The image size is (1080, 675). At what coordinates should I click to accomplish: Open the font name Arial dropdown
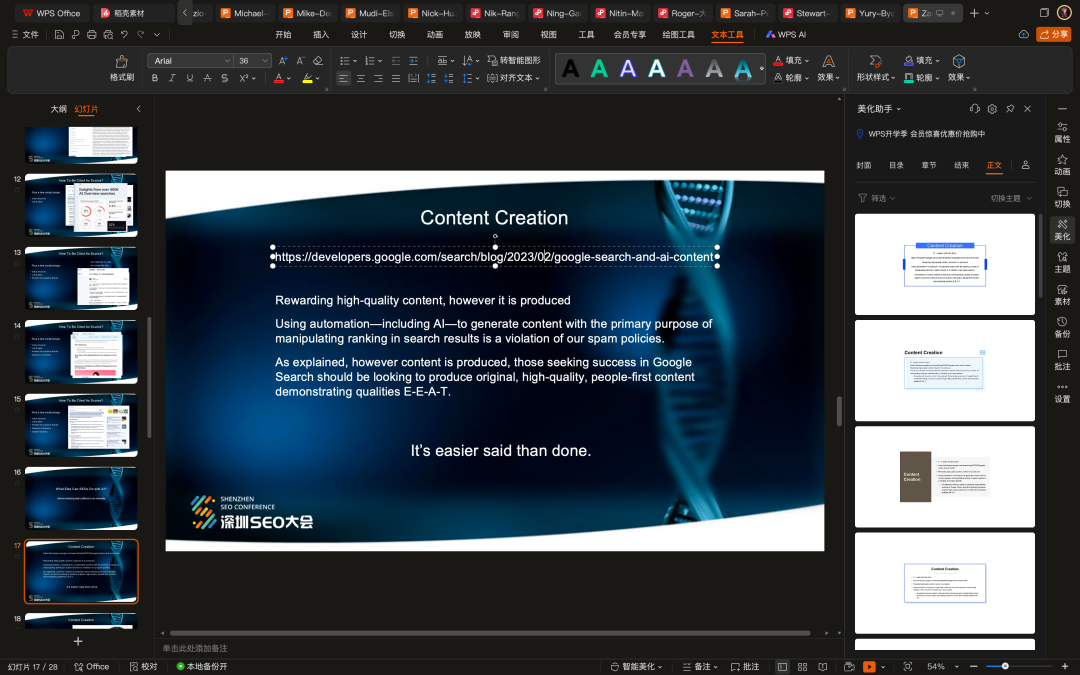point(227,61)
